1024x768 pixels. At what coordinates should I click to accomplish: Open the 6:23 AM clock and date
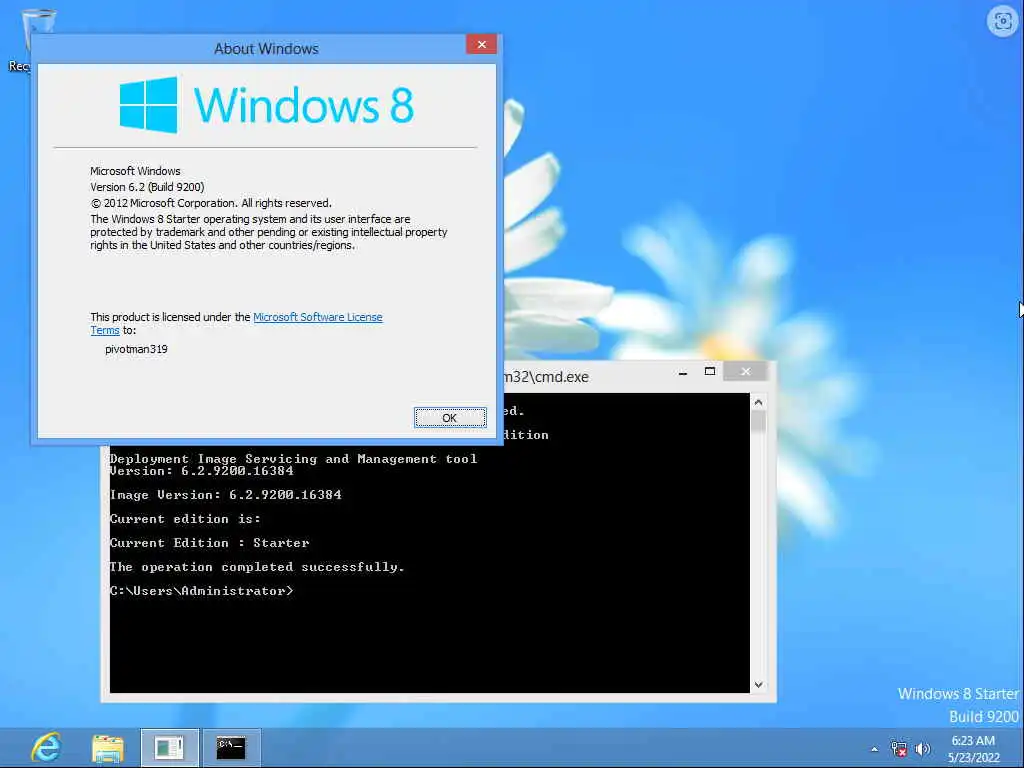point(973,749)
